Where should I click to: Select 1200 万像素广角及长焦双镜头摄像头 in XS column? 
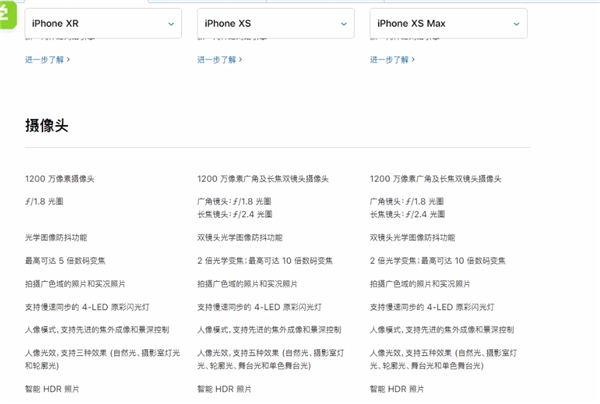coord(263,179)
